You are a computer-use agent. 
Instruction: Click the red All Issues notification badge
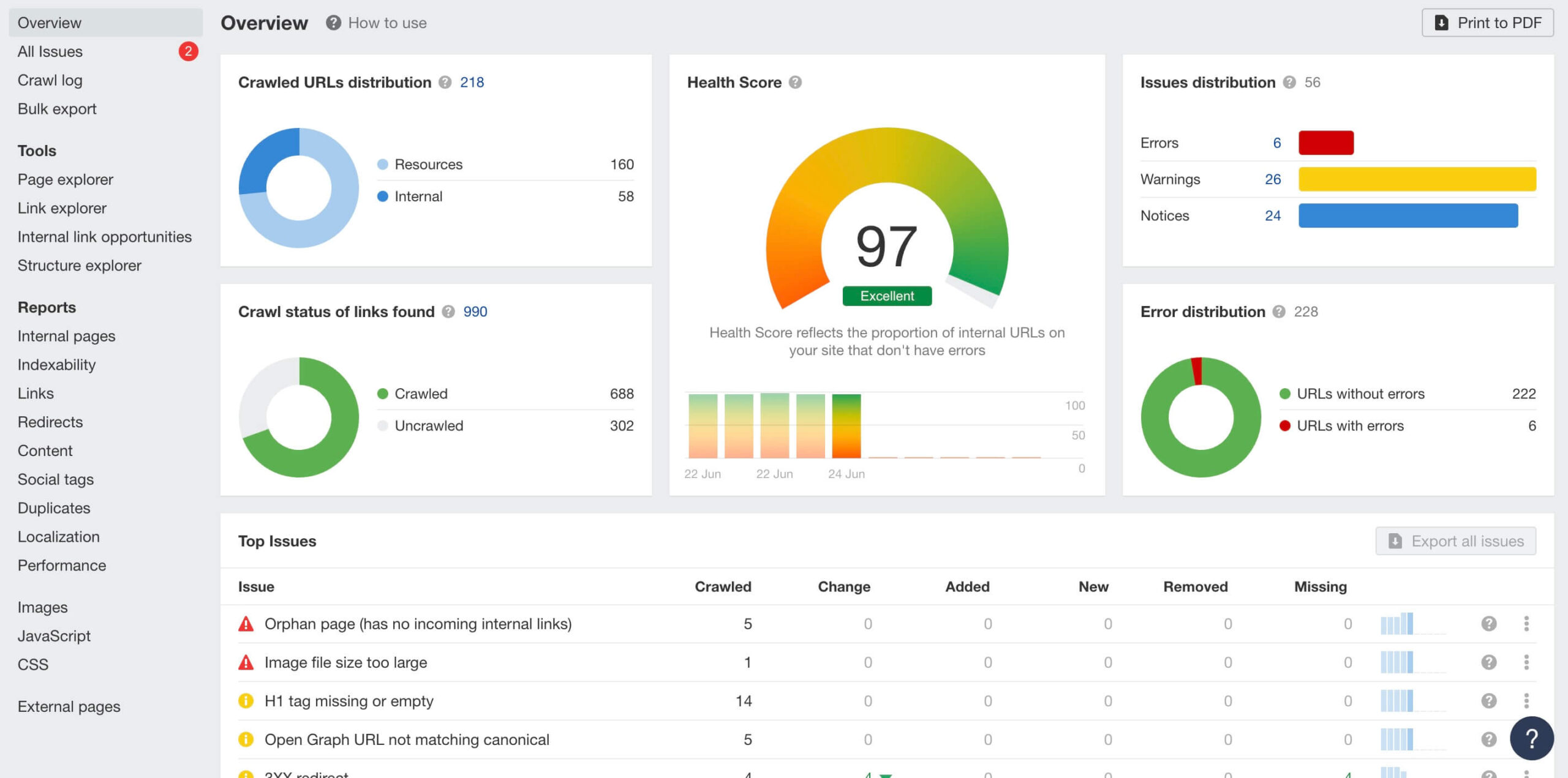(188, 51)
